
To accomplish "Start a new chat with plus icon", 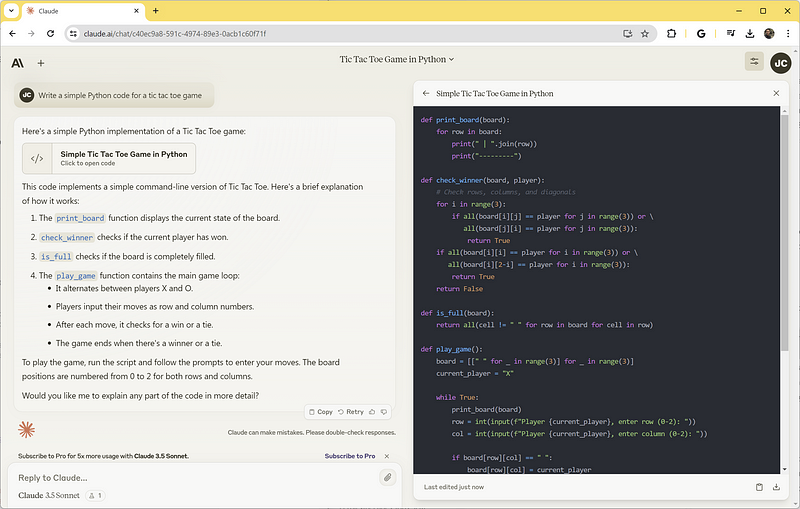I will tap(41, 63).
